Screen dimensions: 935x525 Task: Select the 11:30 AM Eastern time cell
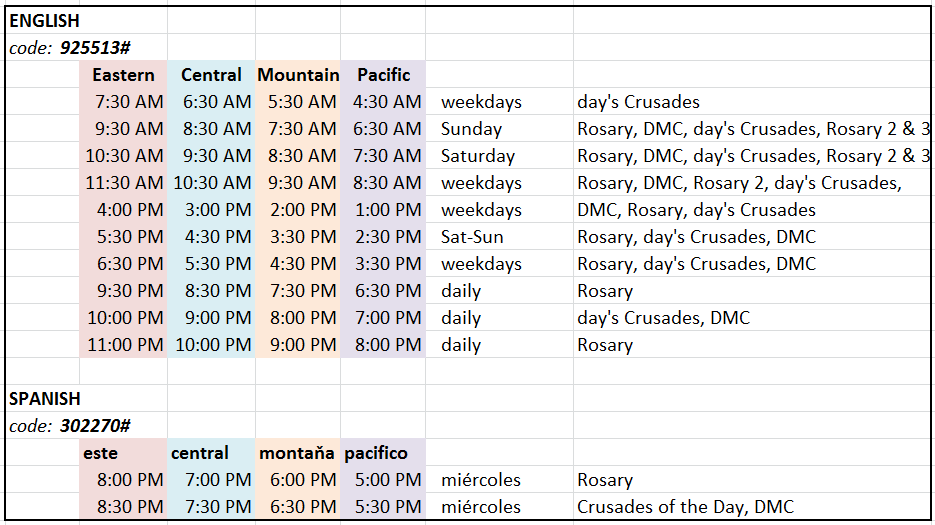pos(123,183)
